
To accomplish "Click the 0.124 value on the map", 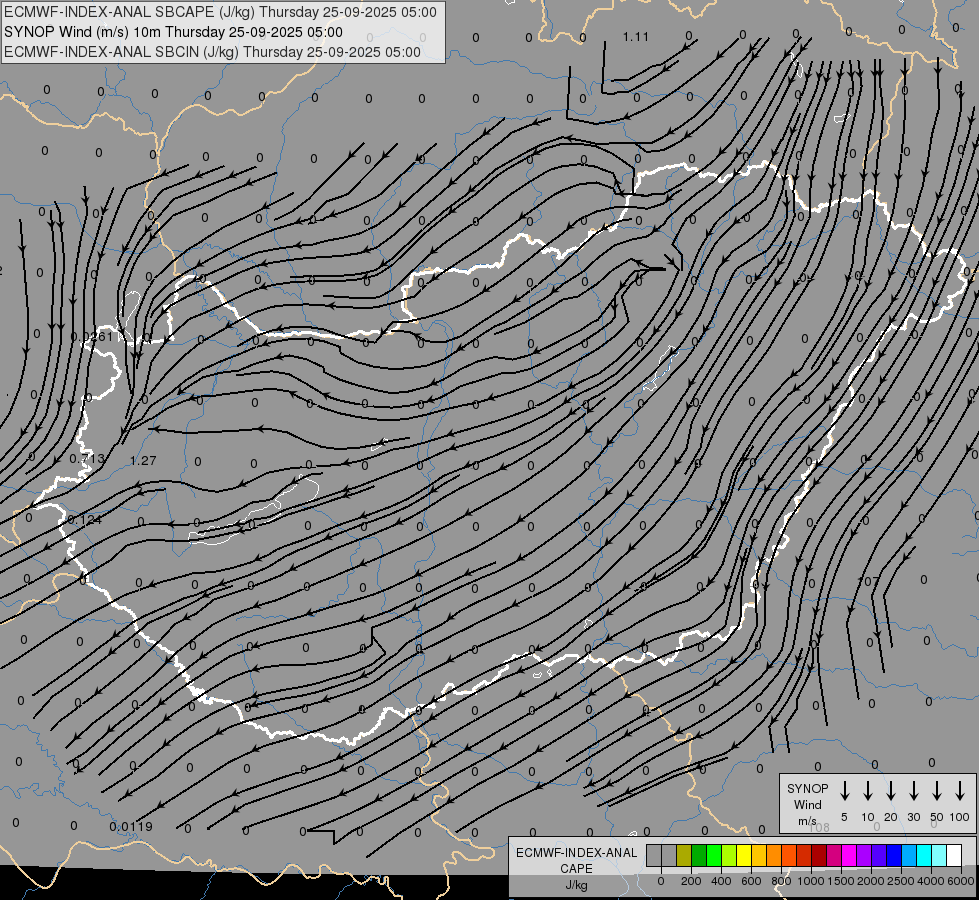I will coord(84,520).
